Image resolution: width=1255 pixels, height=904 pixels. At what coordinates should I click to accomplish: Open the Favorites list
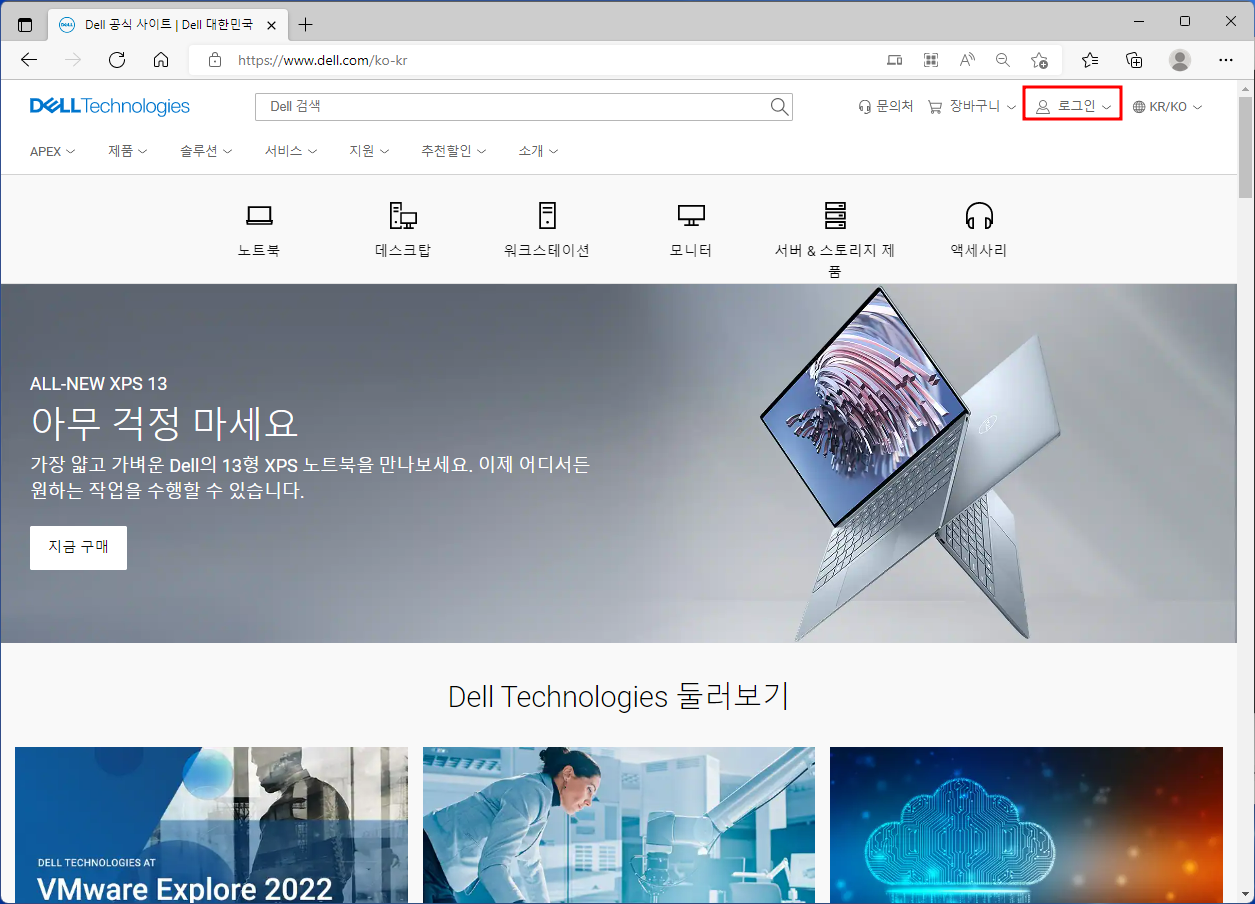coord(1090,60)
